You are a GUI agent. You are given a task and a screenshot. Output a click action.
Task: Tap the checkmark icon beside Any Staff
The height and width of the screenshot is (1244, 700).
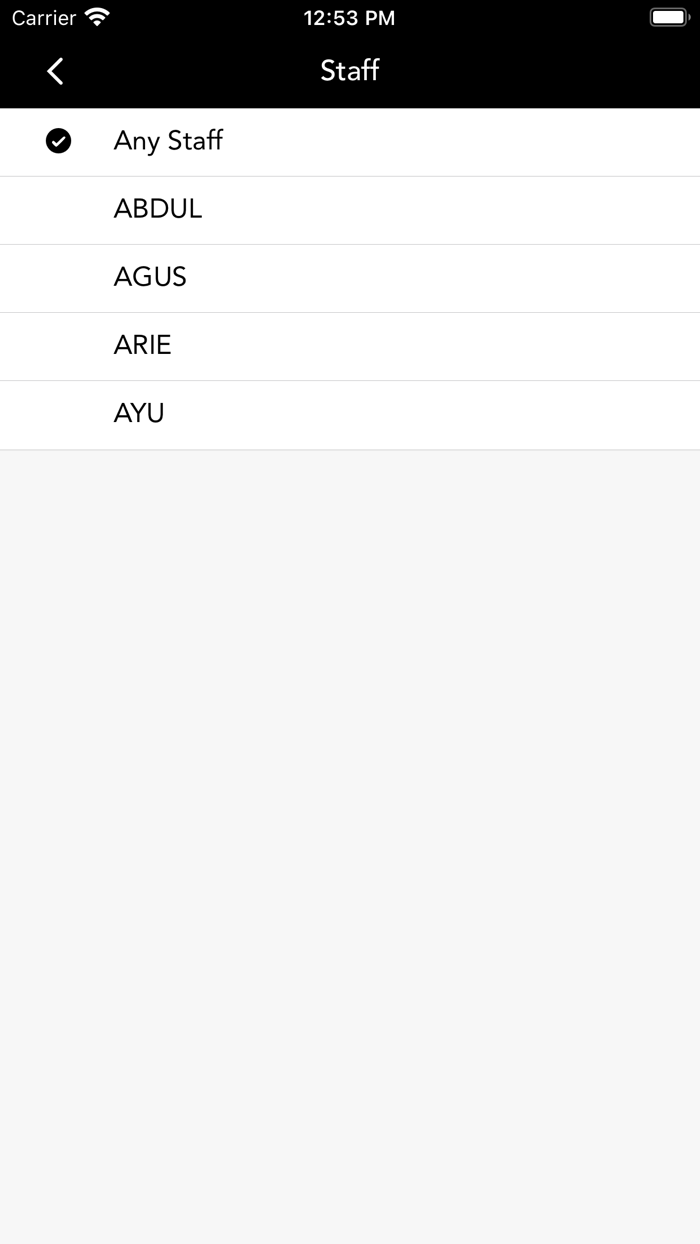tap(59, 141)
